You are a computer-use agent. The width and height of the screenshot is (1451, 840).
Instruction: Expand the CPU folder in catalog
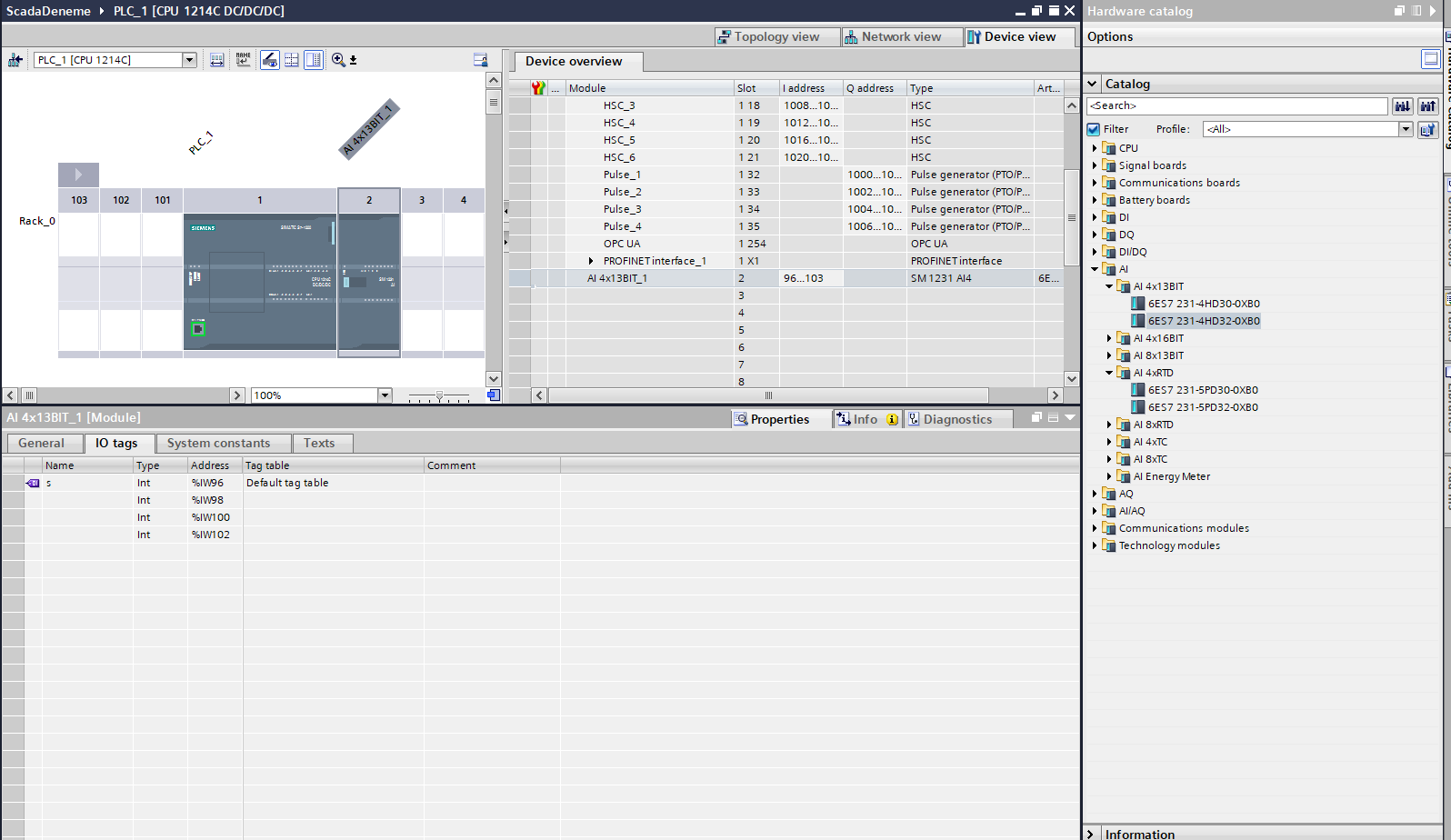coord(1095,148)
